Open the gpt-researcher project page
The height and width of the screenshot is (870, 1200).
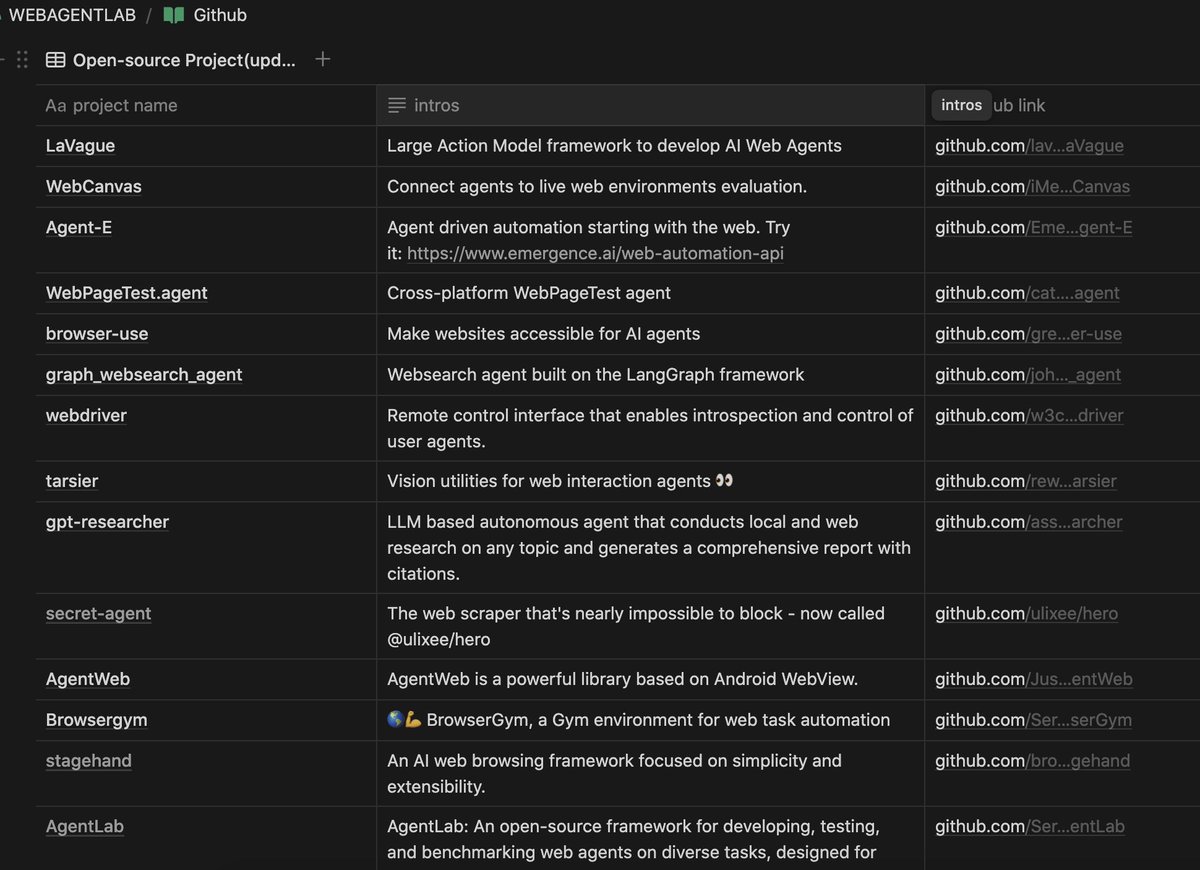(107, 522)
